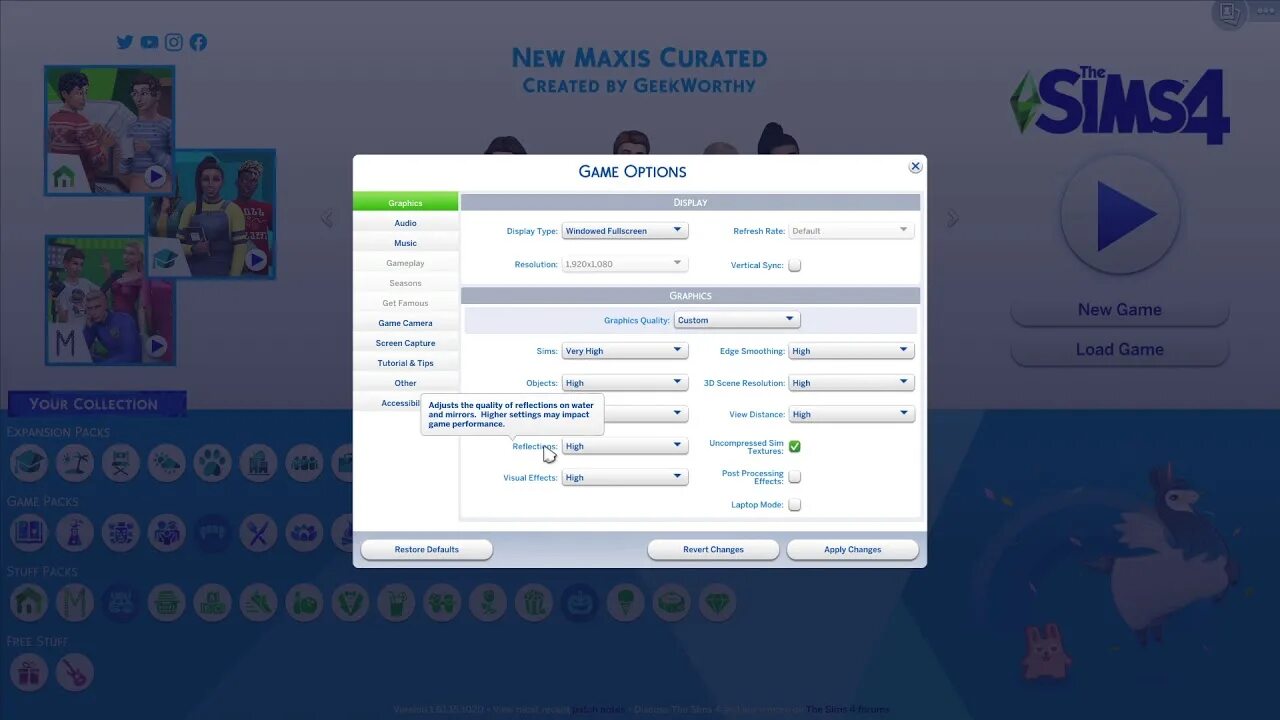Open the Visual Effects dropdown
Screen dimensions: 1280x720
point(625,478)
